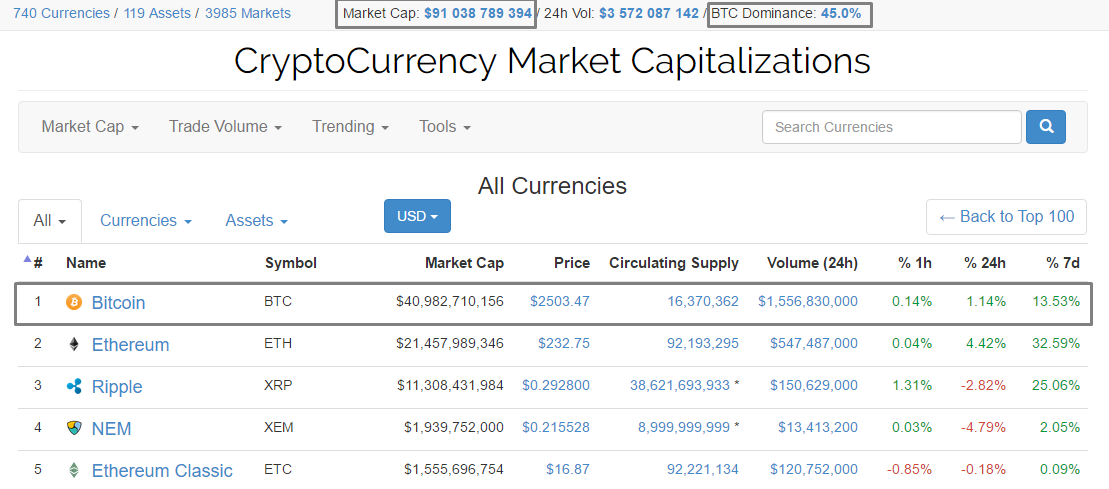
Task: Click the Ethereum Classic logo icon
Action: point(73,470)
